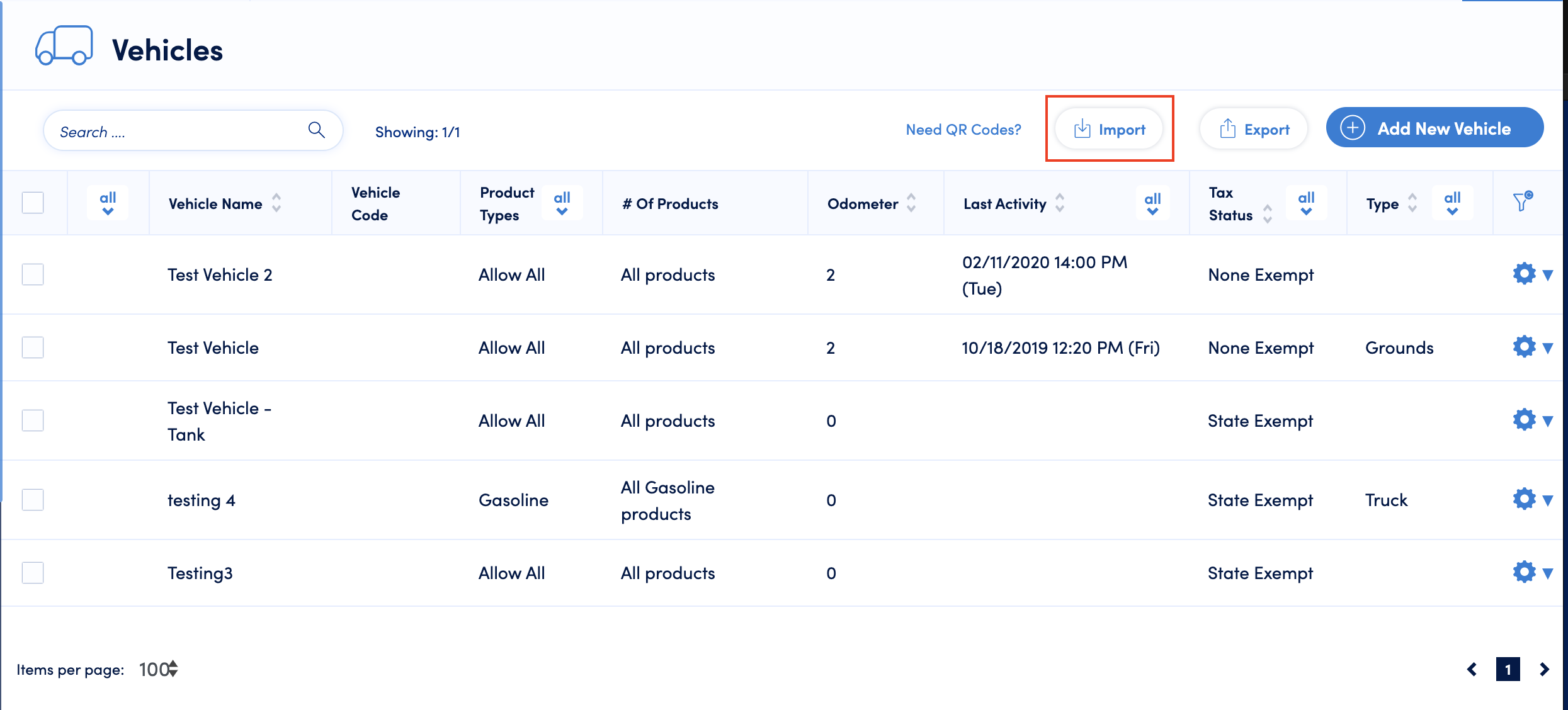The width and height of the screenshot is (1568, 710).
Task: Open Last Activity 'all' filter dropdown
Action: tap(1152, 203)
